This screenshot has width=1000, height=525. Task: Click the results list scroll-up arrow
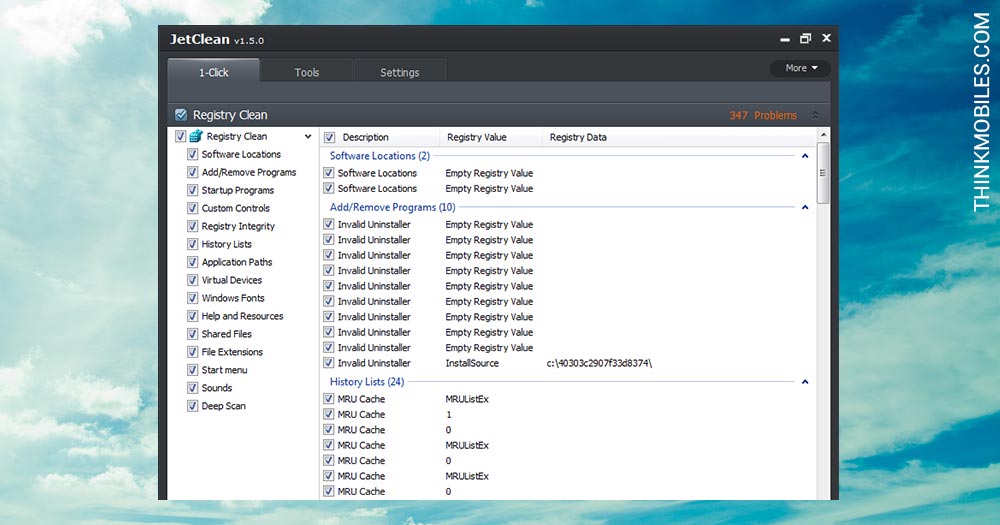point(823,135)
